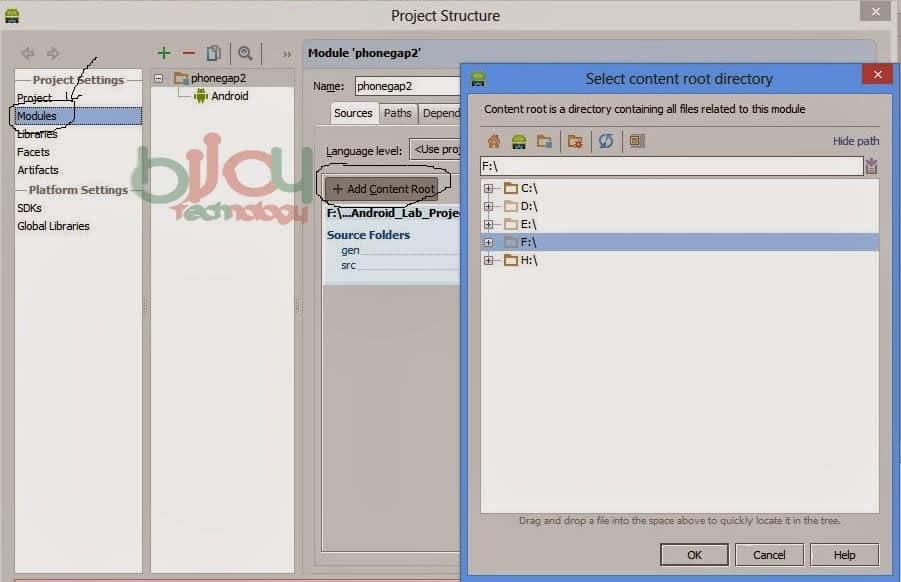
Task: Remove the module with the red minus
Action: click(188, 53)
